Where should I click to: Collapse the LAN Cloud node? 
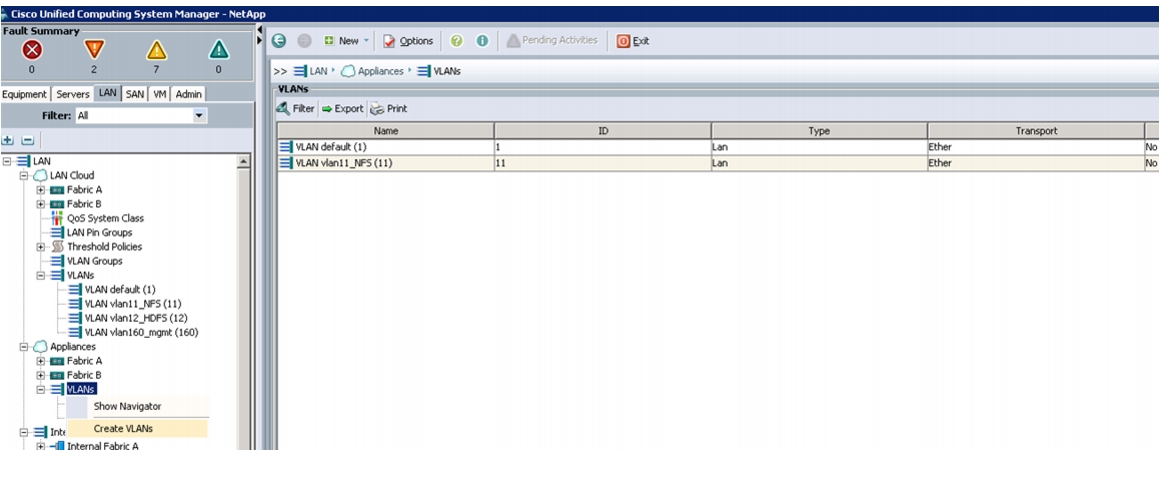tap(24, 176)
